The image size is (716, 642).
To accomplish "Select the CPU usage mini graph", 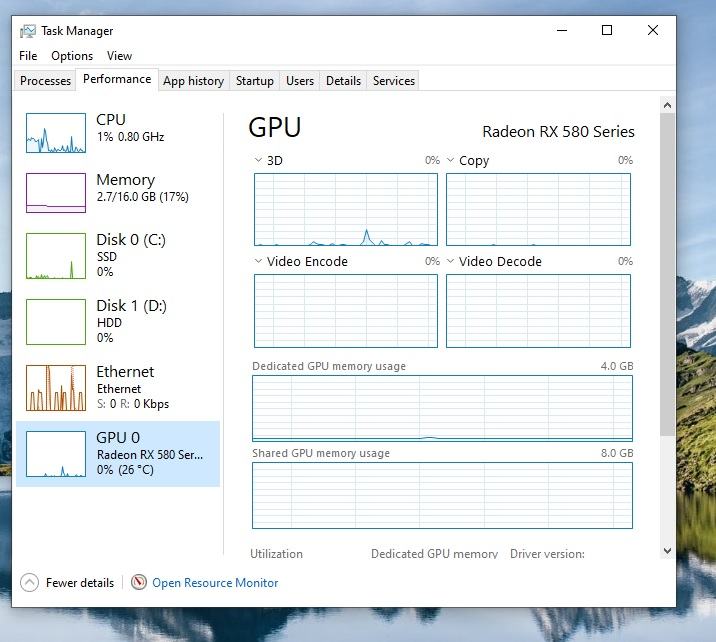I will 56,133.
